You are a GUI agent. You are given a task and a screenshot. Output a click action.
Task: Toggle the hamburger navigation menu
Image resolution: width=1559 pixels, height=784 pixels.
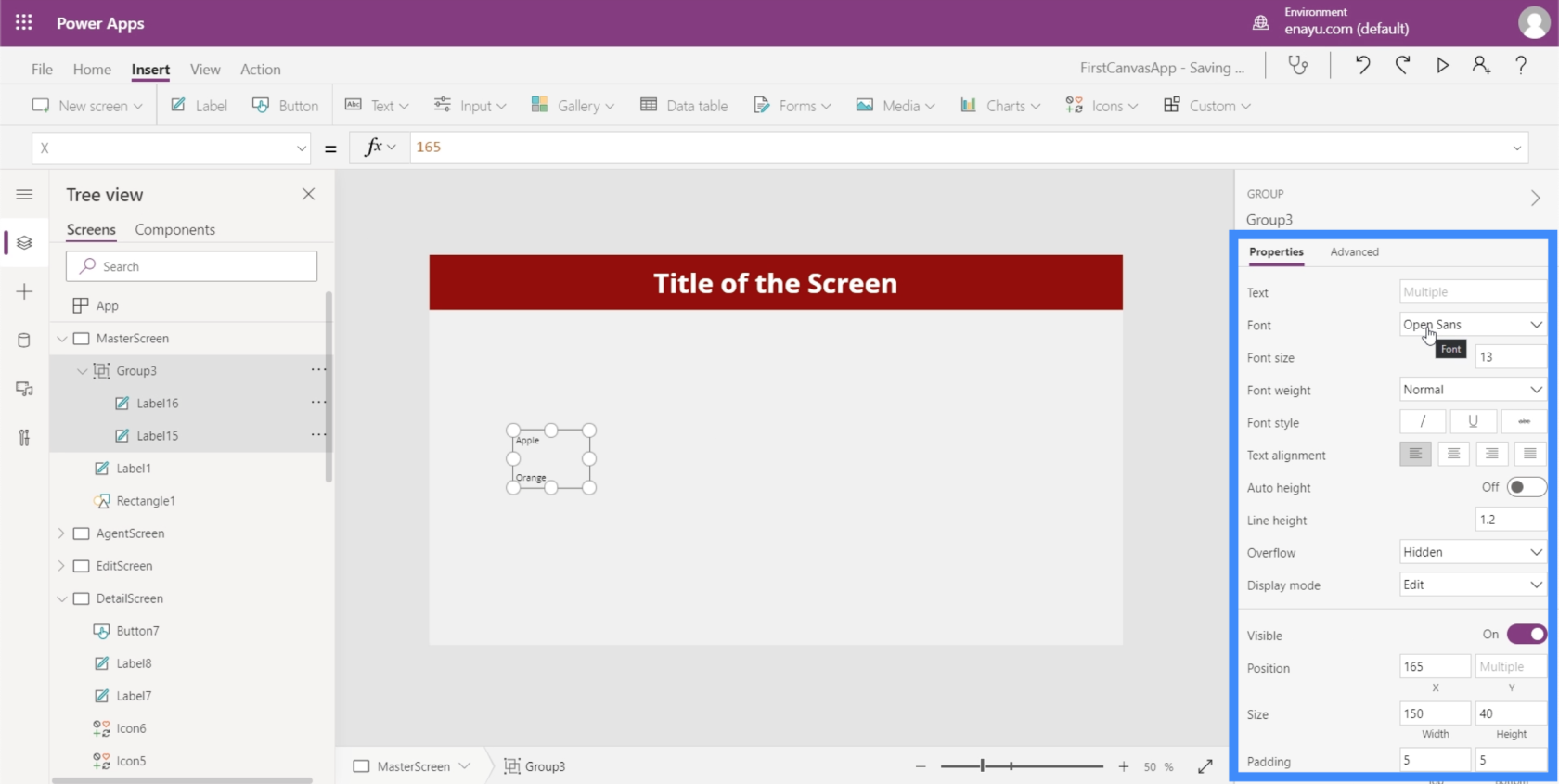coord(25,194)
